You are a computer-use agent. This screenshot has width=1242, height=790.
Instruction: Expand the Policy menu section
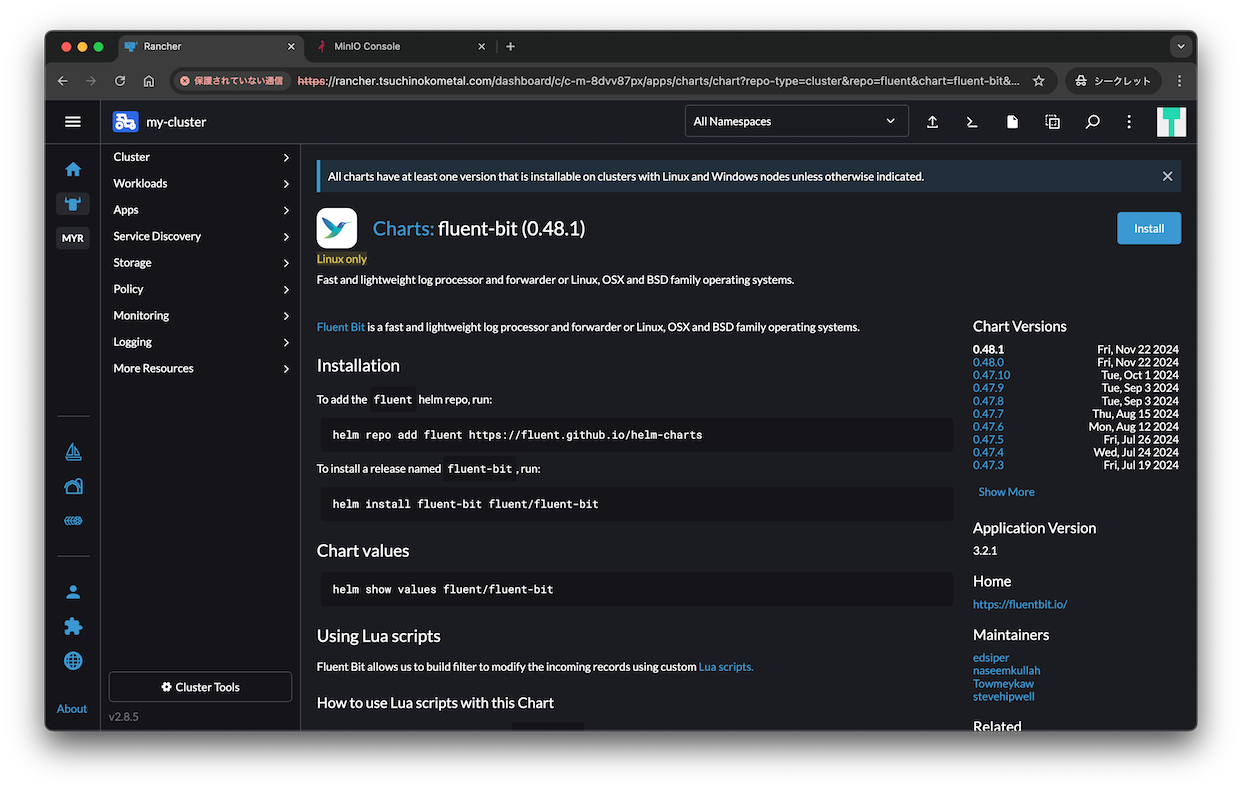[201, 289]
